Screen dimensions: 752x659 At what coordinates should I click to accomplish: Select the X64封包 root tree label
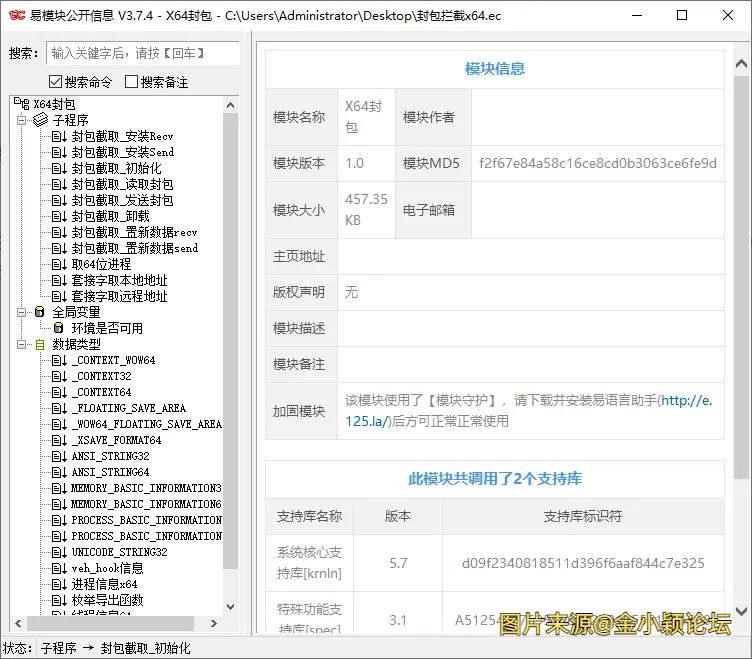pos(54,104)
